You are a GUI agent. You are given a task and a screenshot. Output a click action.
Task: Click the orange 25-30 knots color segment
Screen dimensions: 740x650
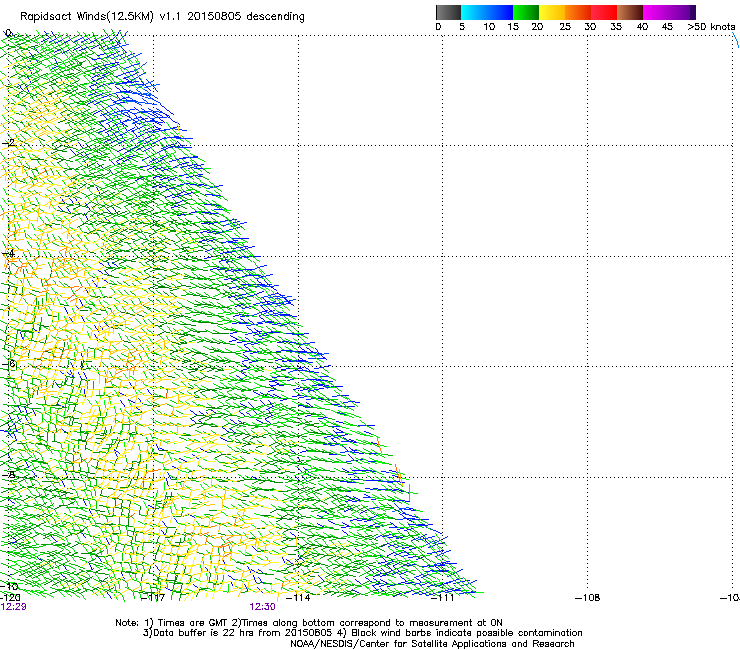pyautogui.click(x=578, y=12)
